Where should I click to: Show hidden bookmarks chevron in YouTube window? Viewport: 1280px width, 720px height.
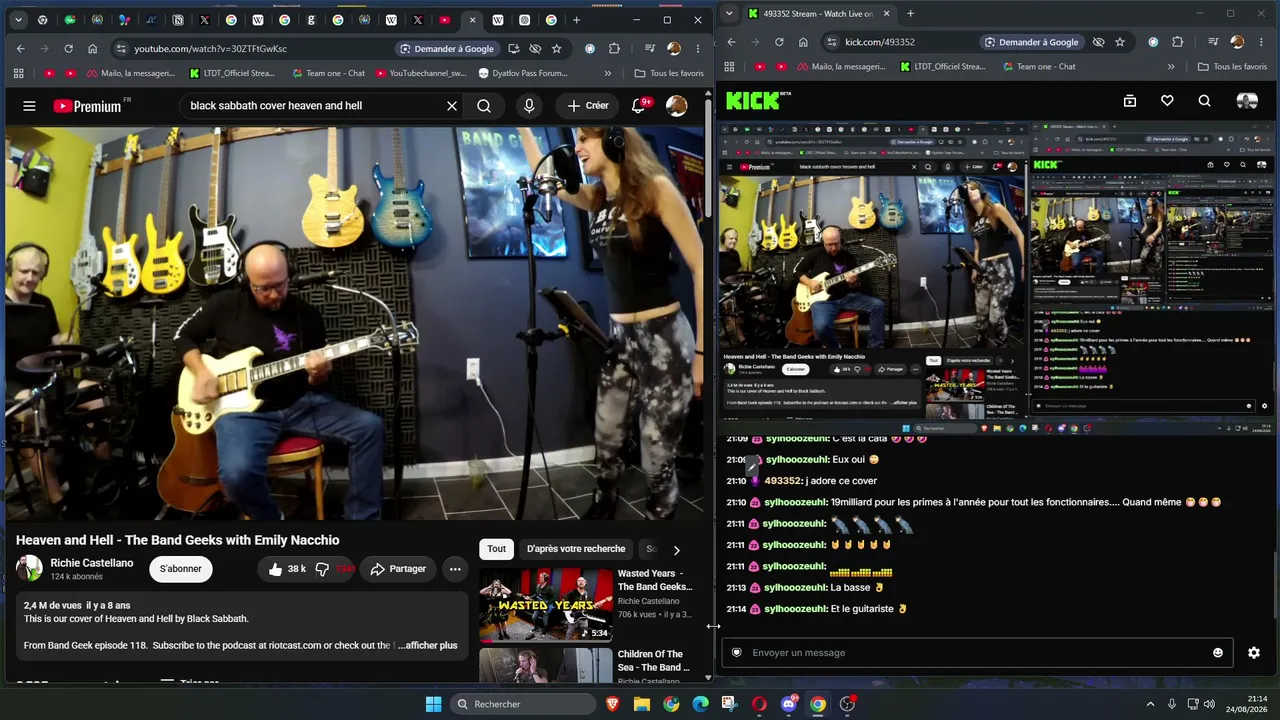coord(608,73)
